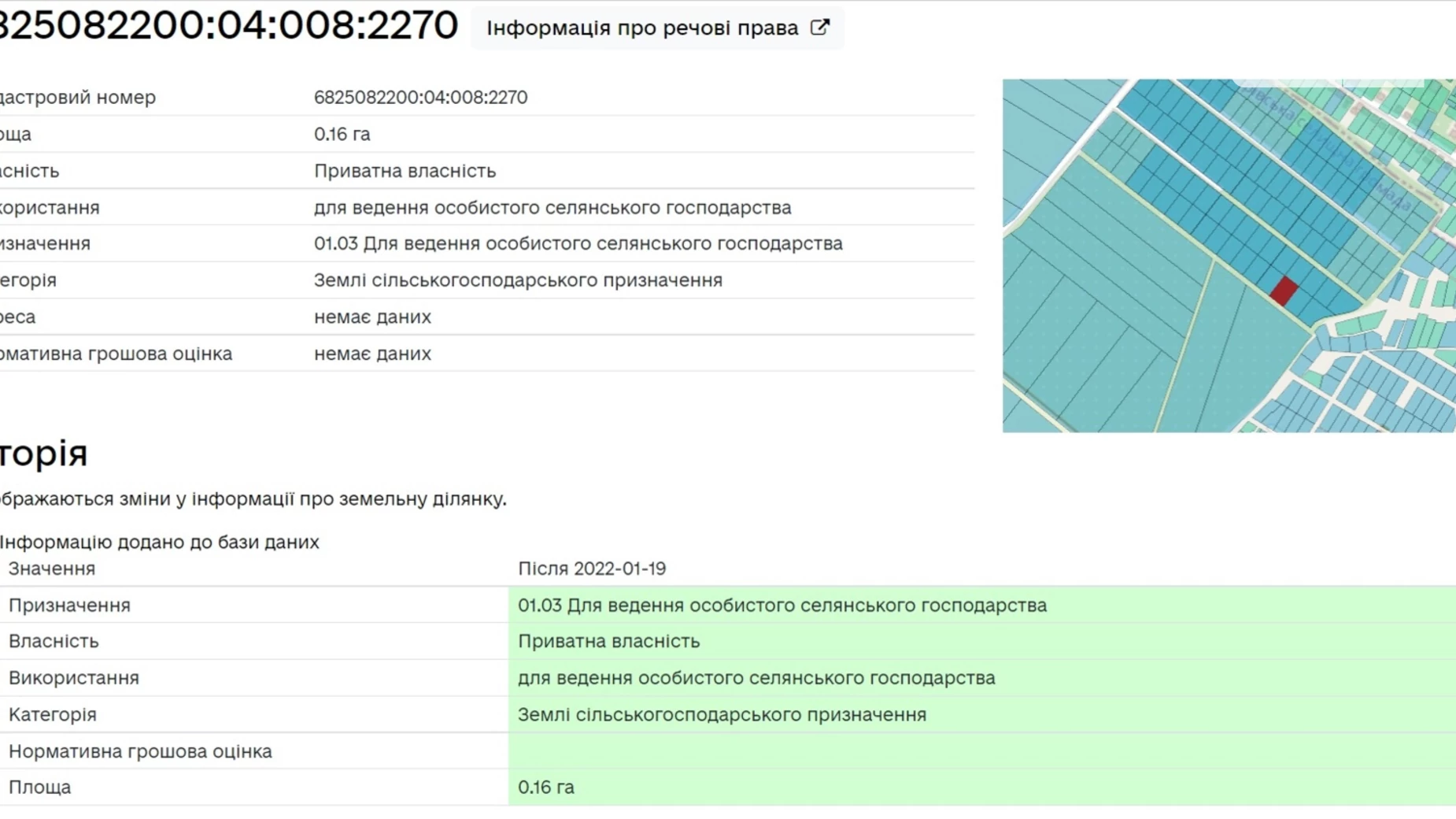Click Приватна власність in the details table
The image size is (1456, 819).
[x=405, y=171]
